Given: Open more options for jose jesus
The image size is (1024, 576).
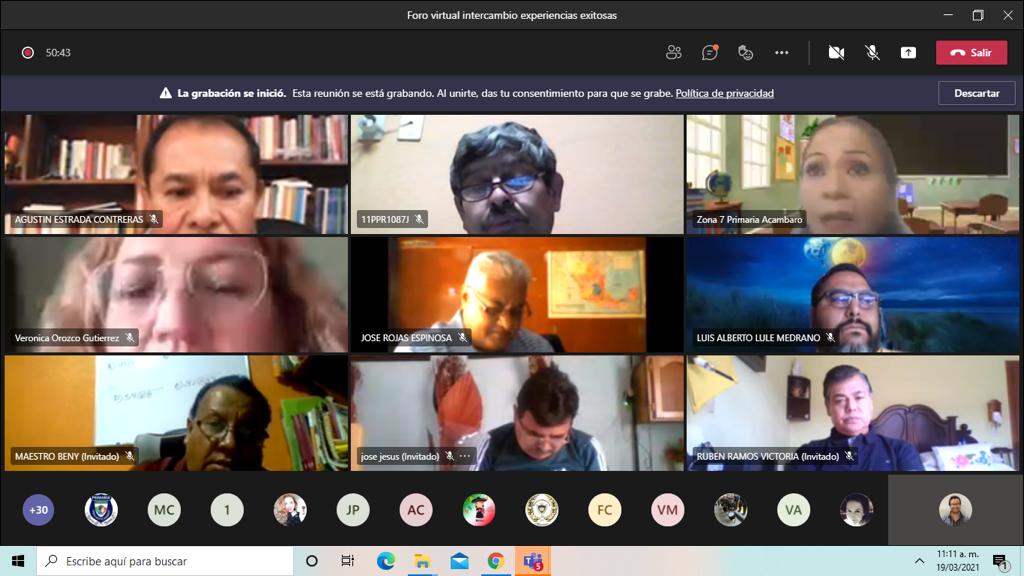Looking at the screenshot, I should pos(465,456).
